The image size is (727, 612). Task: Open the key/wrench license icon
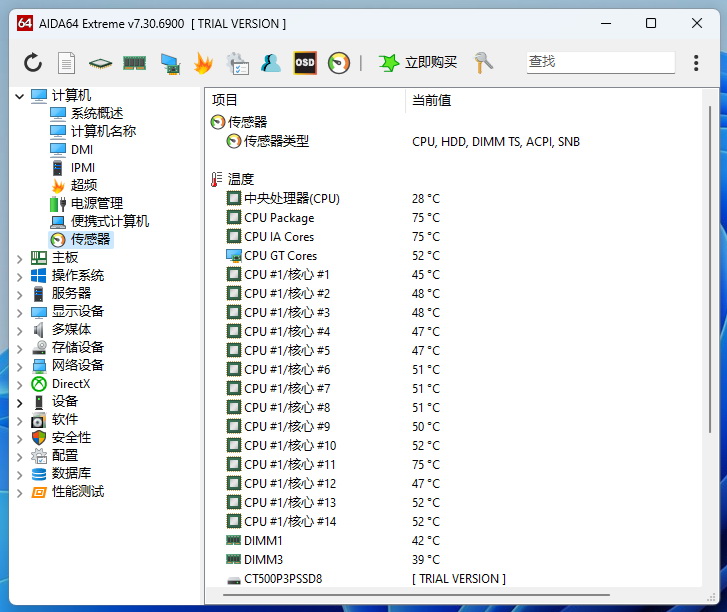483,63
